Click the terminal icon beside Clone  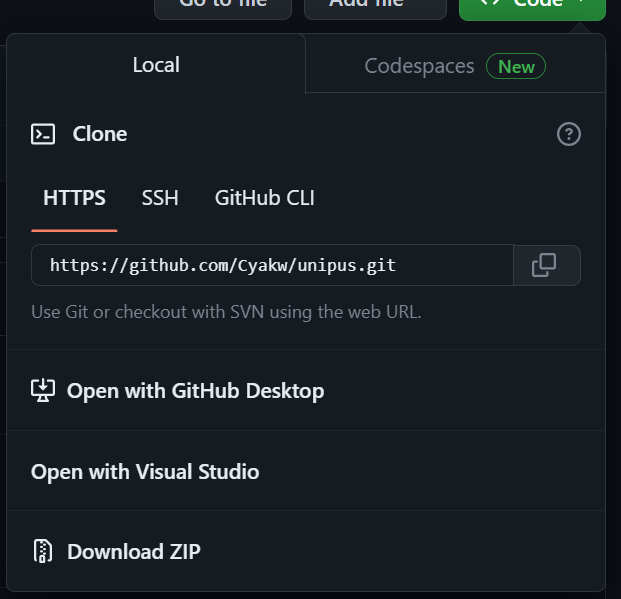(x=43, y=134)
